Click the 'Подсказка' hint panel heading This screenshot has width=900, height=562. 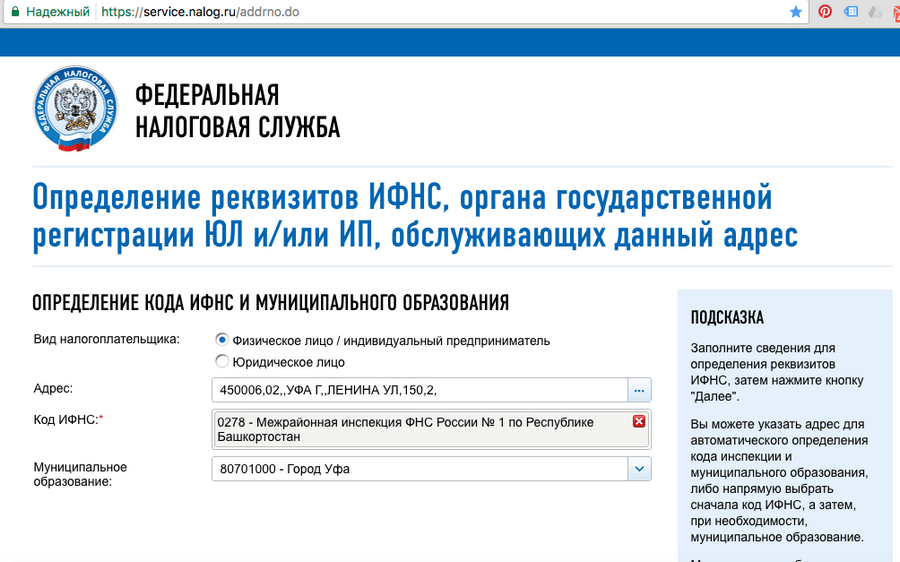(727, 318)
